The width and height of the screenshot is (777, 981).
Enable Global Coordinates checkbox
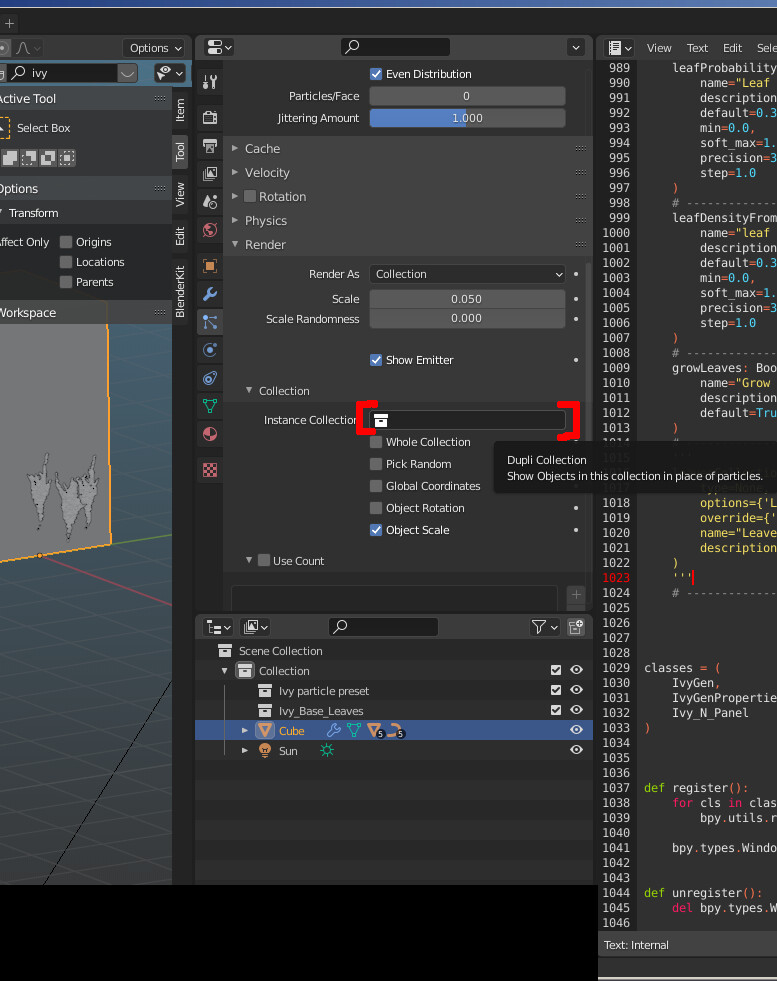coord(376,485)
